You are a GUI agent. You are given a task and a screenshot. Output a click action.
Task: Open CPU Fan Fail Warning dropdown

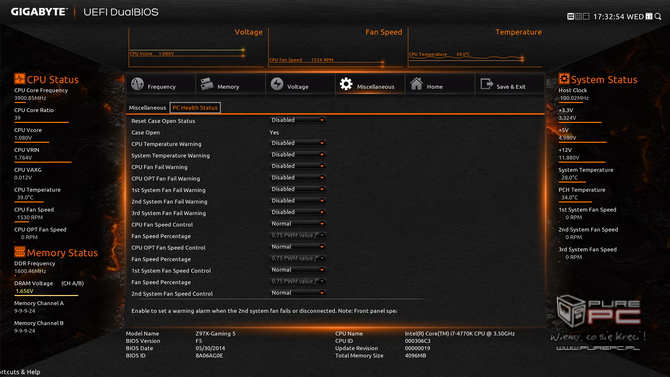click(x=297, y=166)
